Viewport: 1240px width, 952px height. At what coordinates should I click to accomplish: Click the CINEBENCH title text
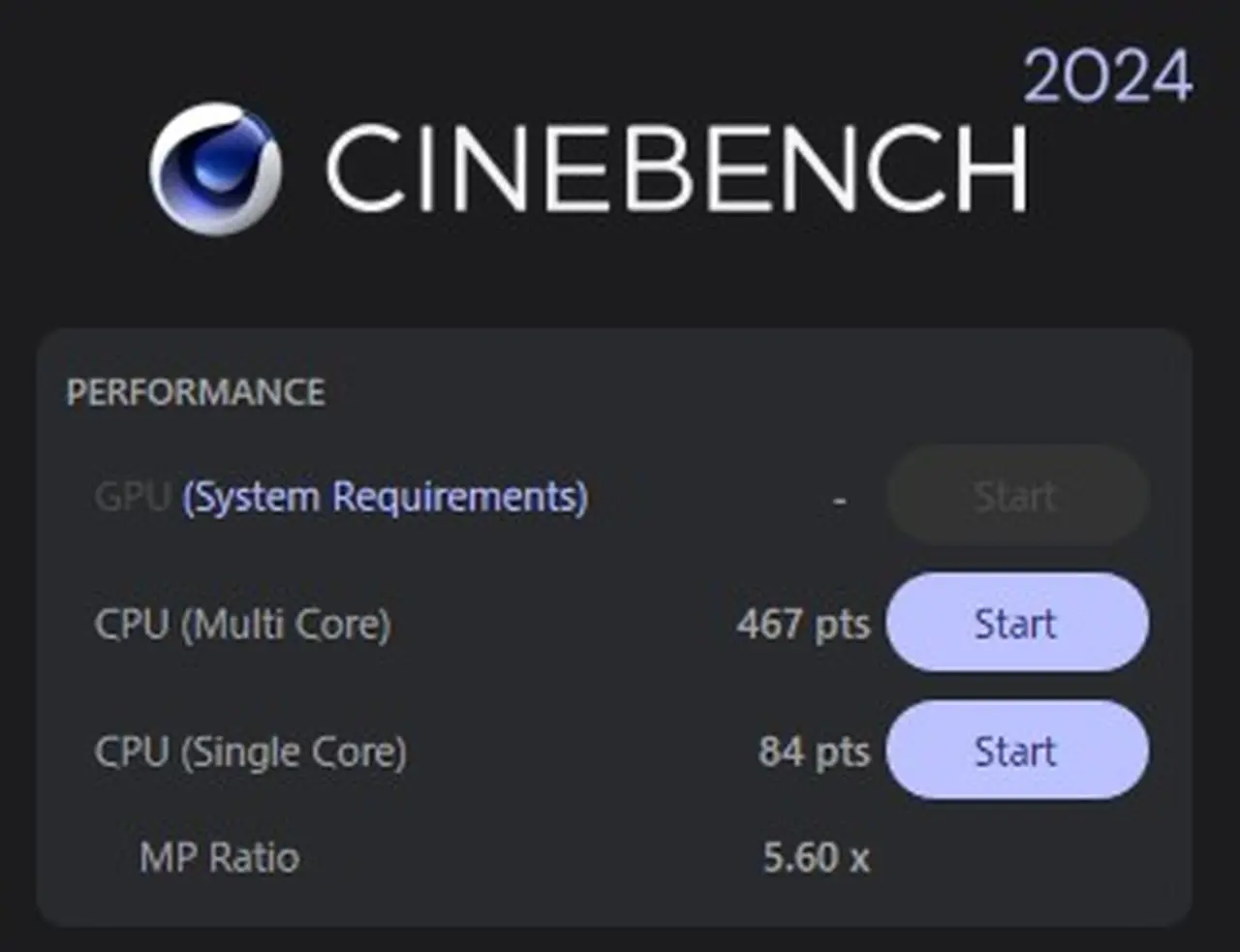point(675,168)
